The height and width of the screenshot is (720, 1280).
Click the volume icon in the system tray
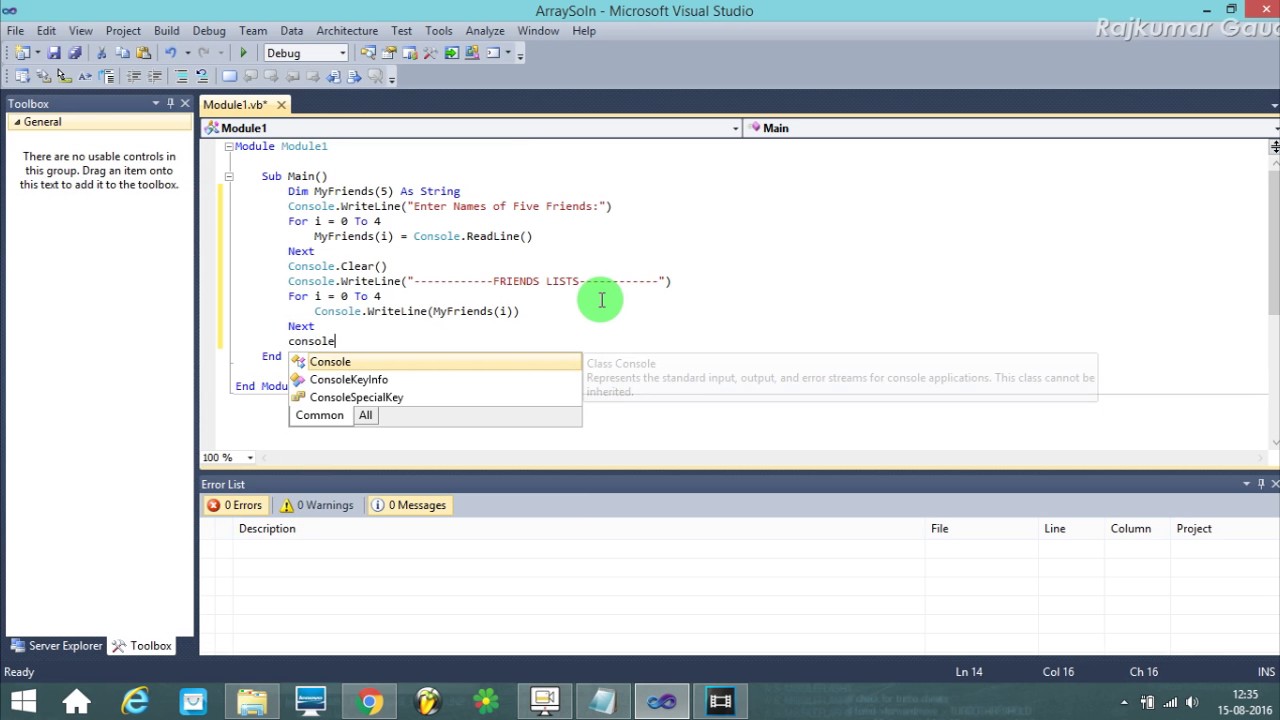click(x=1191, y=702)
